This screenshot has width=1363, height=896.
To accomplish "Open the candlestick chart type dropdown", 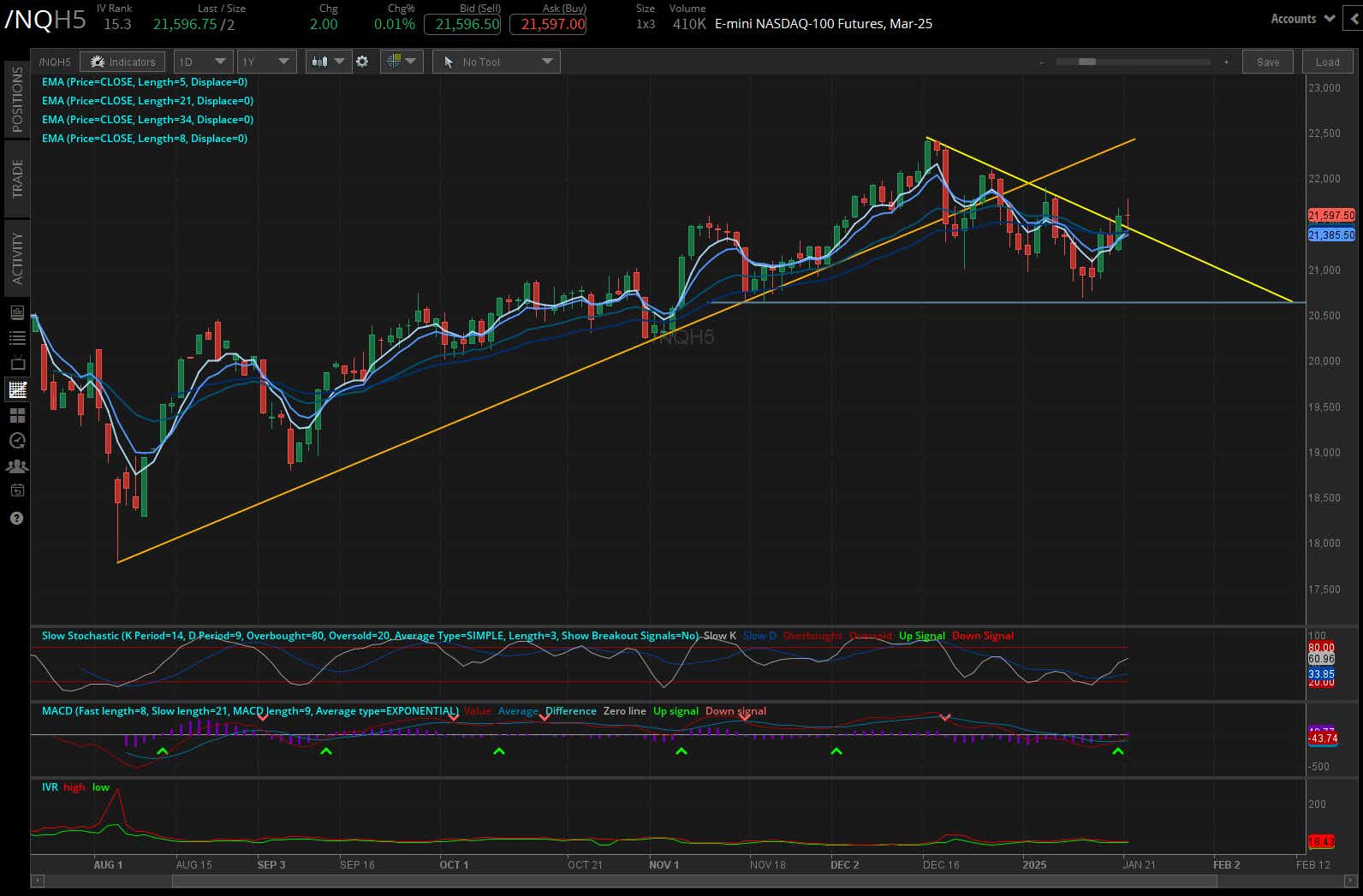I will click(329, 62).
